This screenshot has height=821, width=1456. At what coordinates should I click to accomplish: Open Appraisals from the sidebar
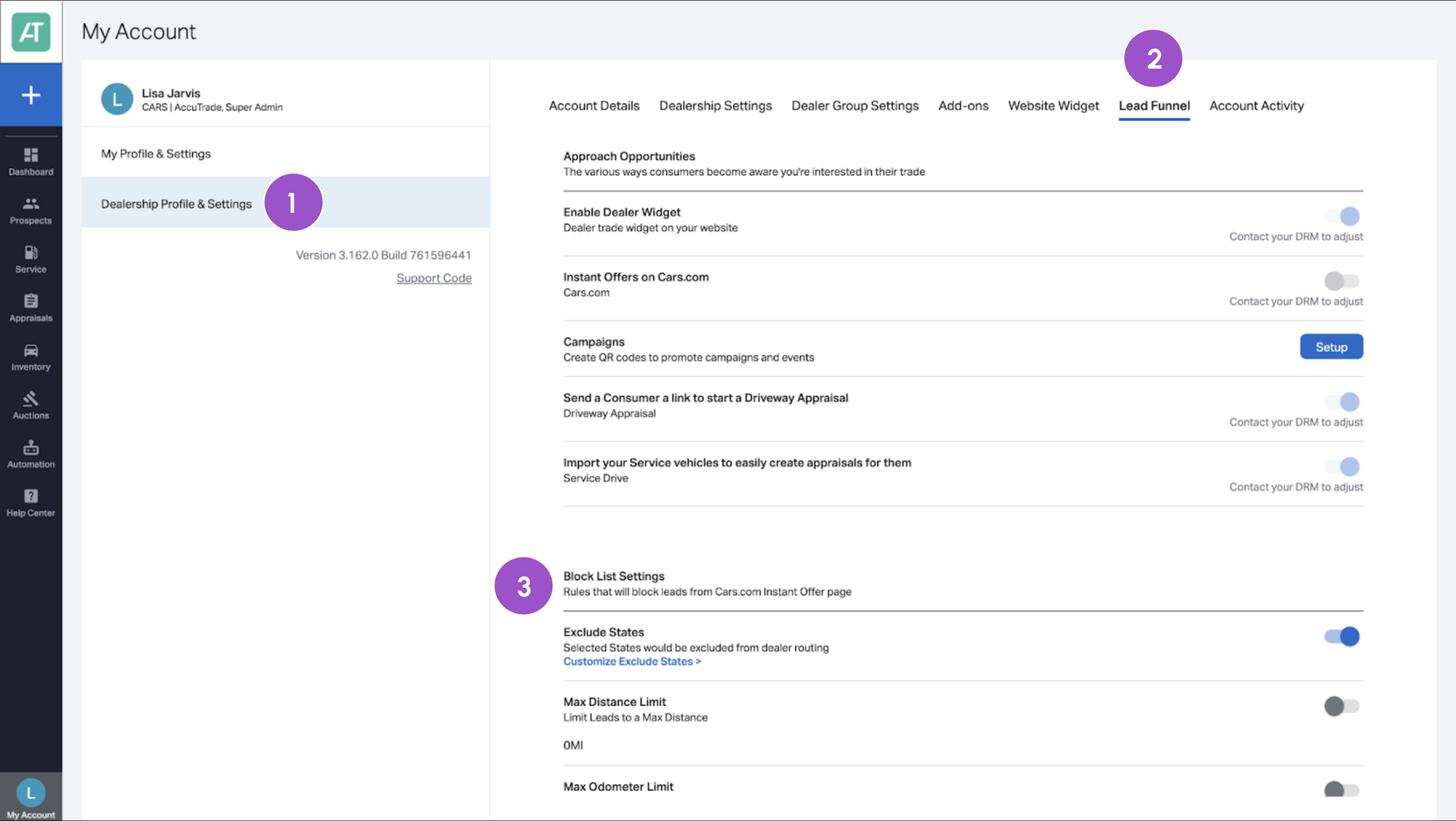[31, 308]
